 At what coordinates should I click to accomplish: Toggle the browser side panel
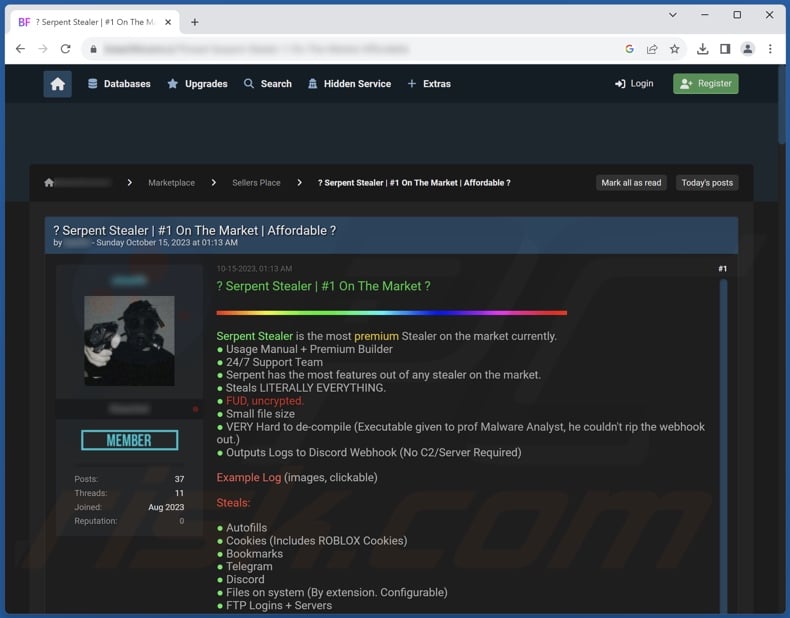click(725, 49)
